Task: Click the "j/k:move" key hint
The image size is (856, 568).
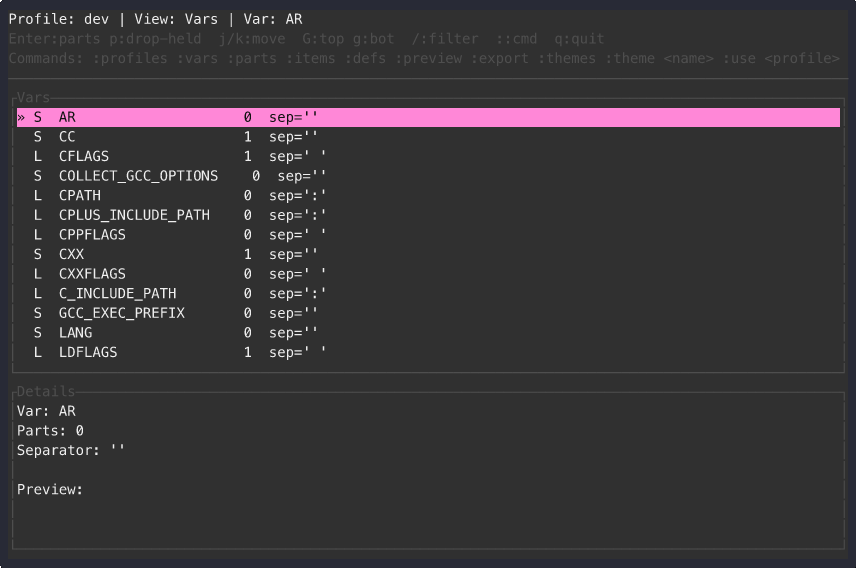Action: (x=252, y=39)
